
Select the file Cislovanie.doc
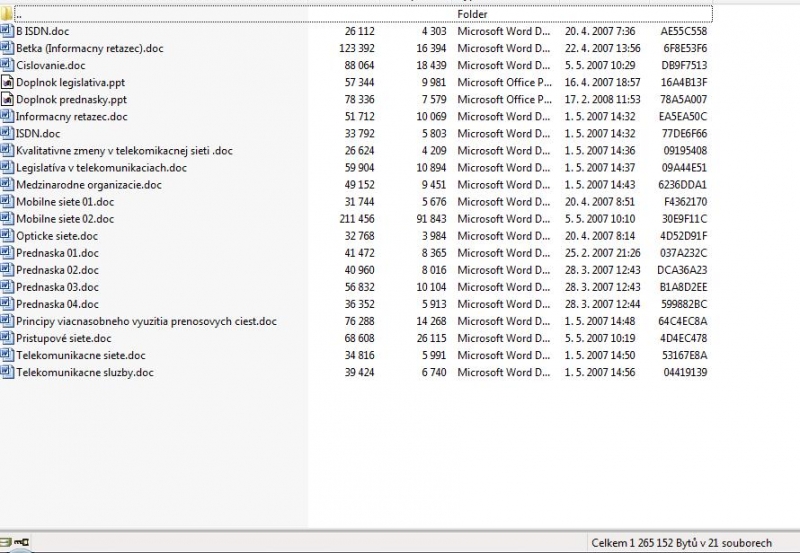tap(50, 66)
